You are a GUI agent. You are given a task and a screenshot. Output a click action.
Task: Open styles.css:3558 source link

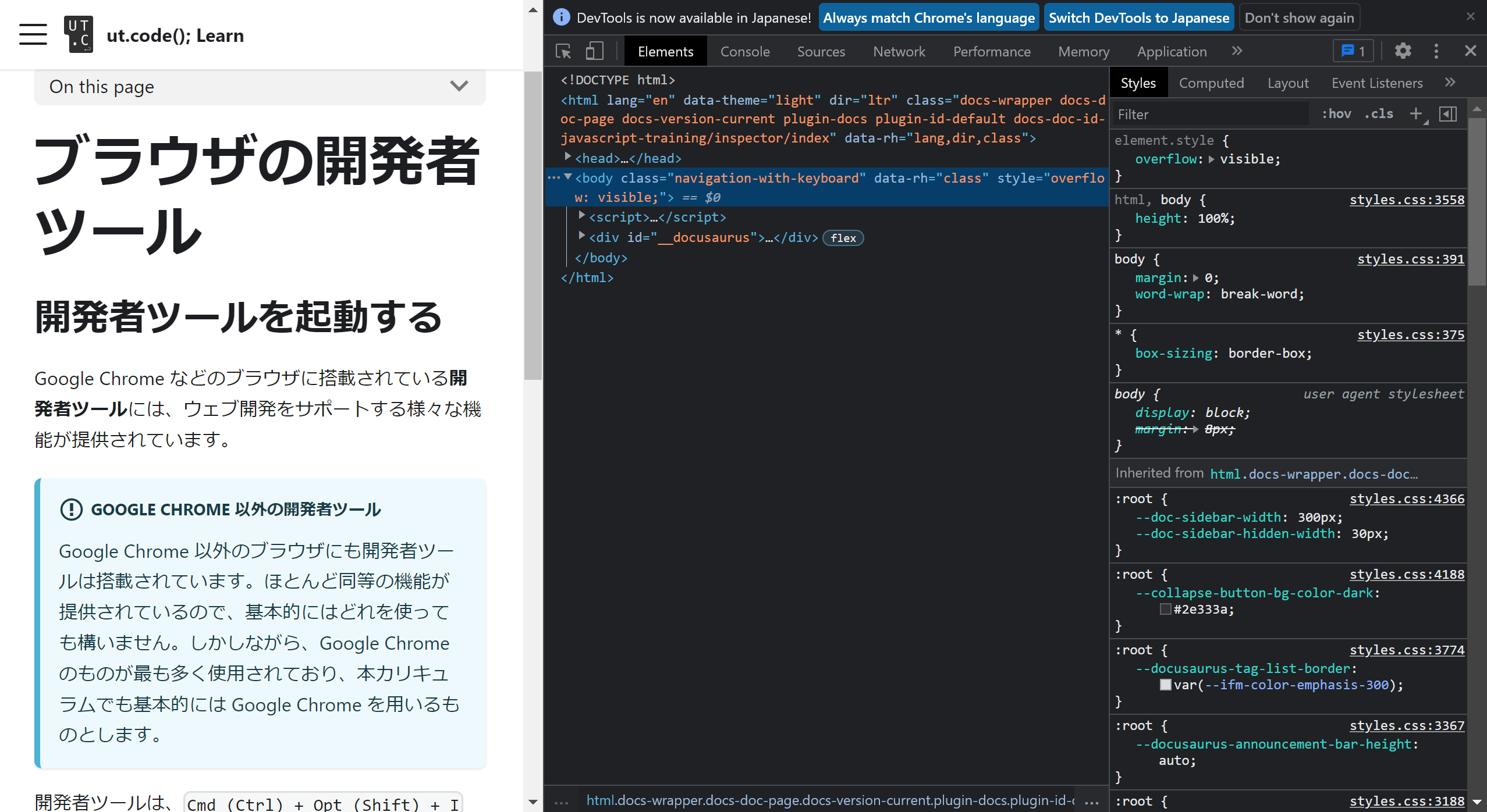[x=1407, y=200]
